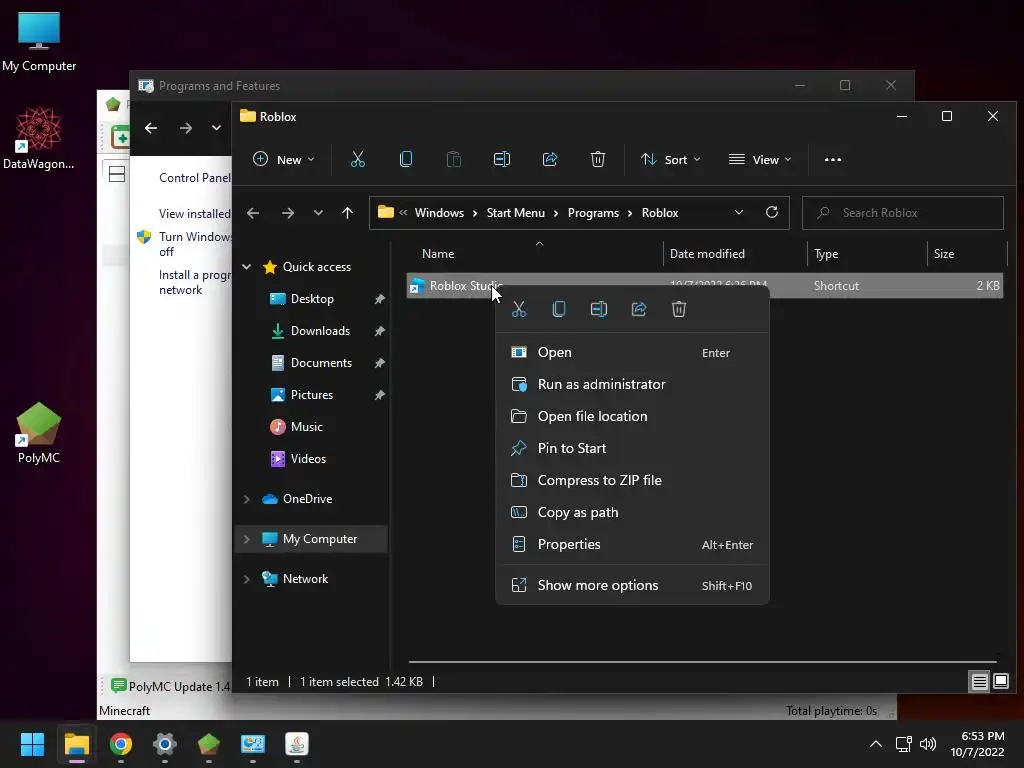1024x768 pixels.
Task: Click the Copy icon in context menu
Action: click(558, 309)
